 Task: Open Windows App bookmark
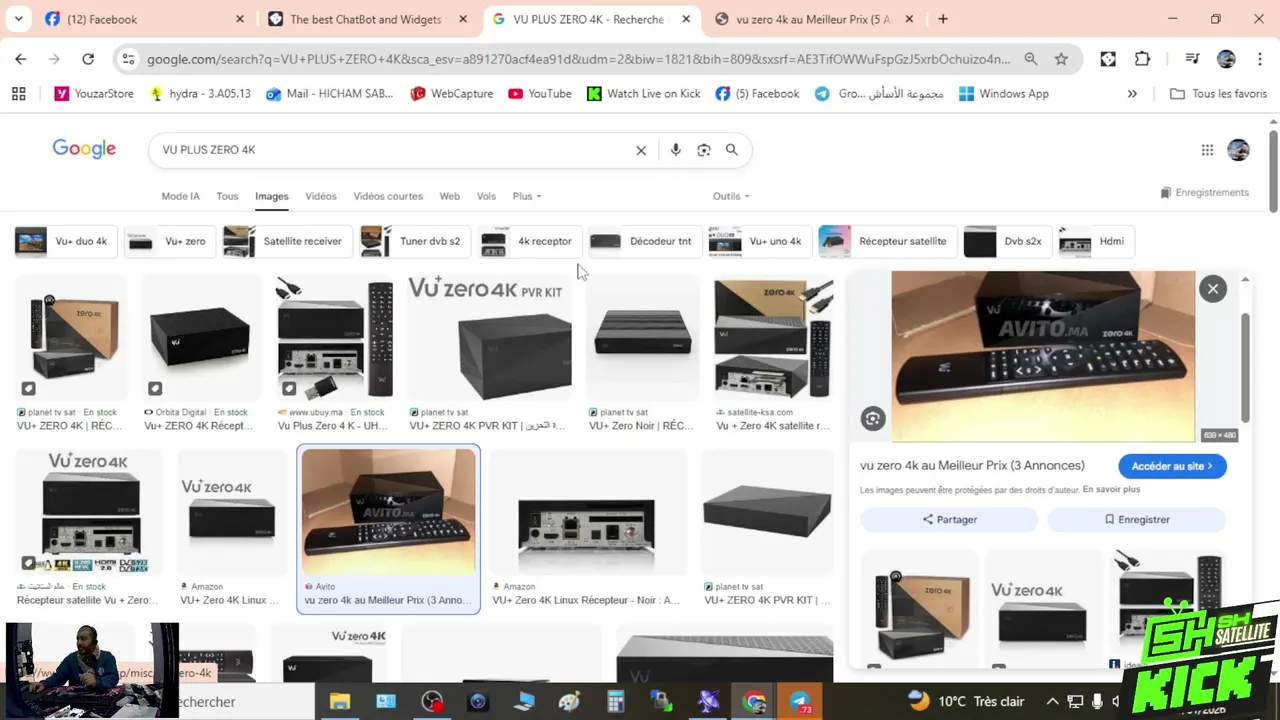[1003, 93]
